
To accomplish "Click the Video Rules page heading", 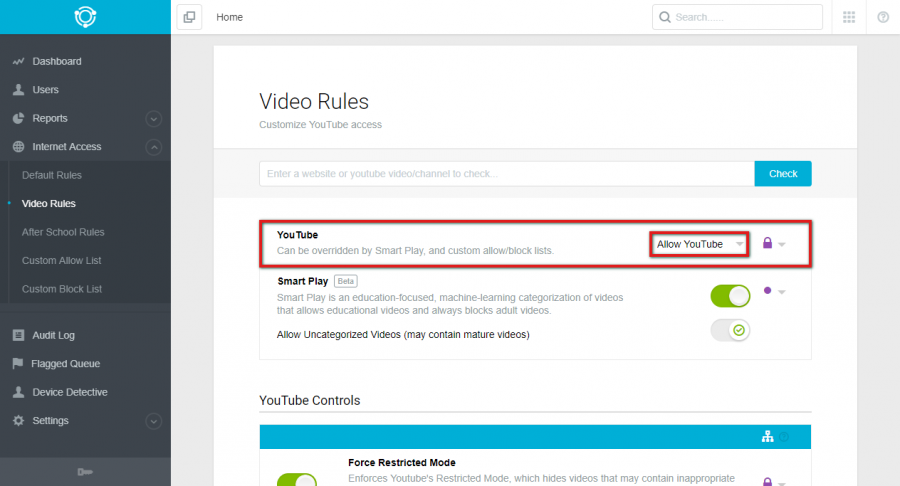I will pos(314,102).
